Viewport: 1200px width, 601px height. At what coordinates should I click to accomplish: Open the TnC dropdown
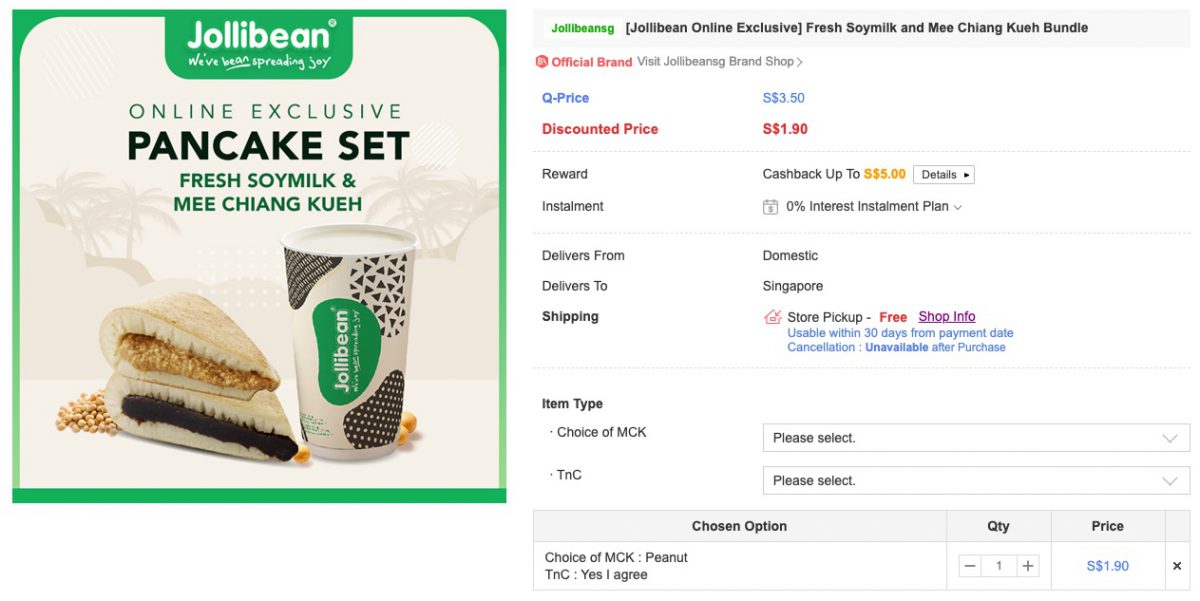pyautogui.click(x=975, y=481)
